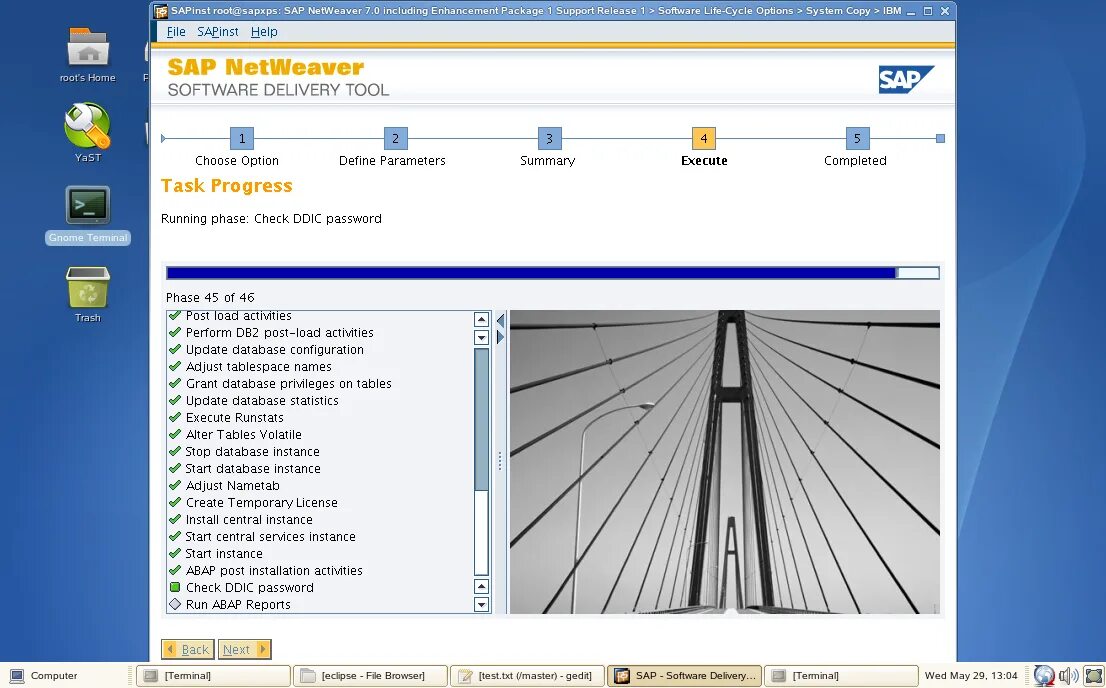Click the bottom scroll-up arrow of phase list
Image resolution: width=1106 pixels, height=688 pixels.
482,586
